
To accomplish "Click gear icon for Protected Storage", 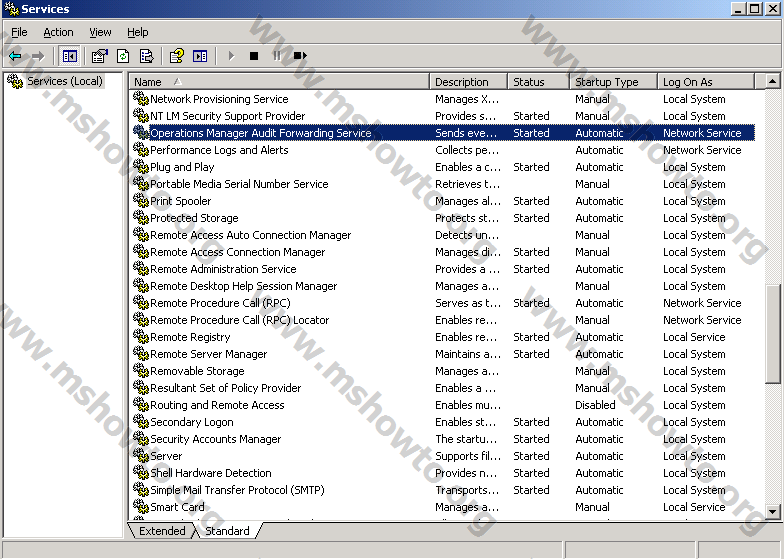I will click(141, 218).
